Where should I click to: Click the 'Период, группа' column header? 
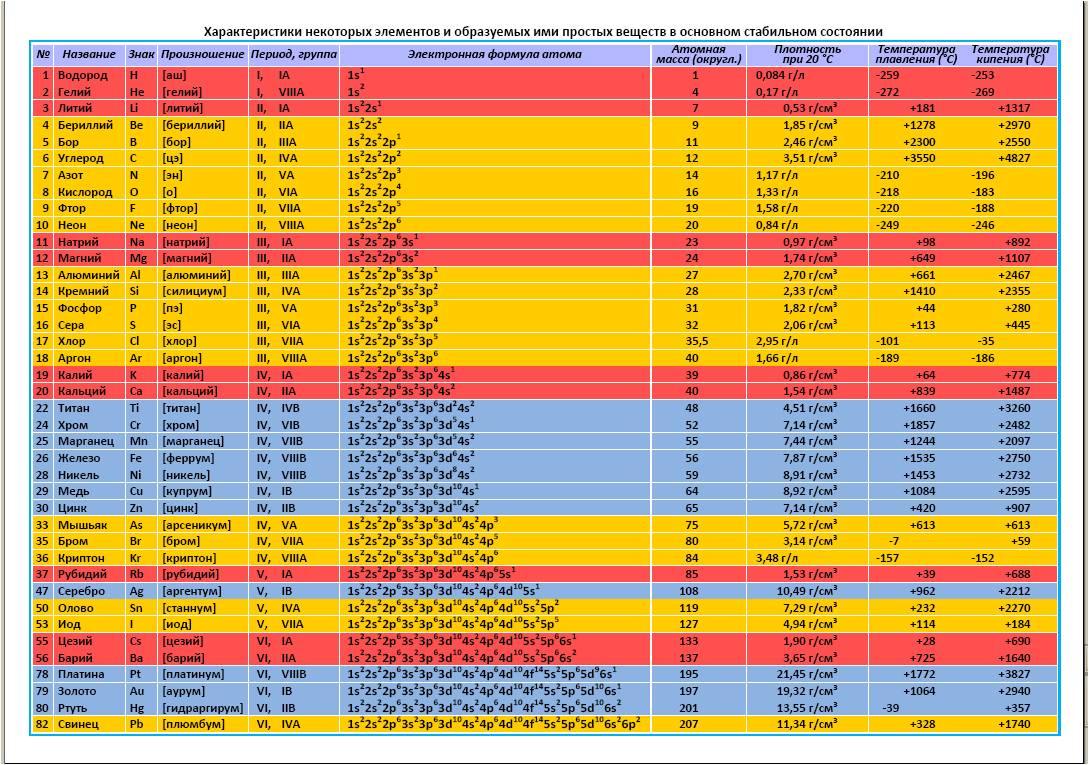pos(294,54)
